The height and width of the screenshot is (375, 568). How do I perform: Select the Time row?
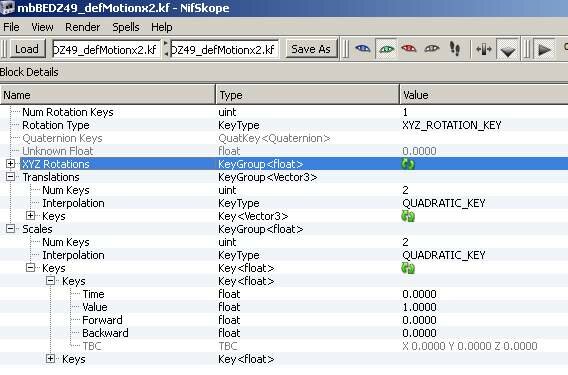point(284,294)
